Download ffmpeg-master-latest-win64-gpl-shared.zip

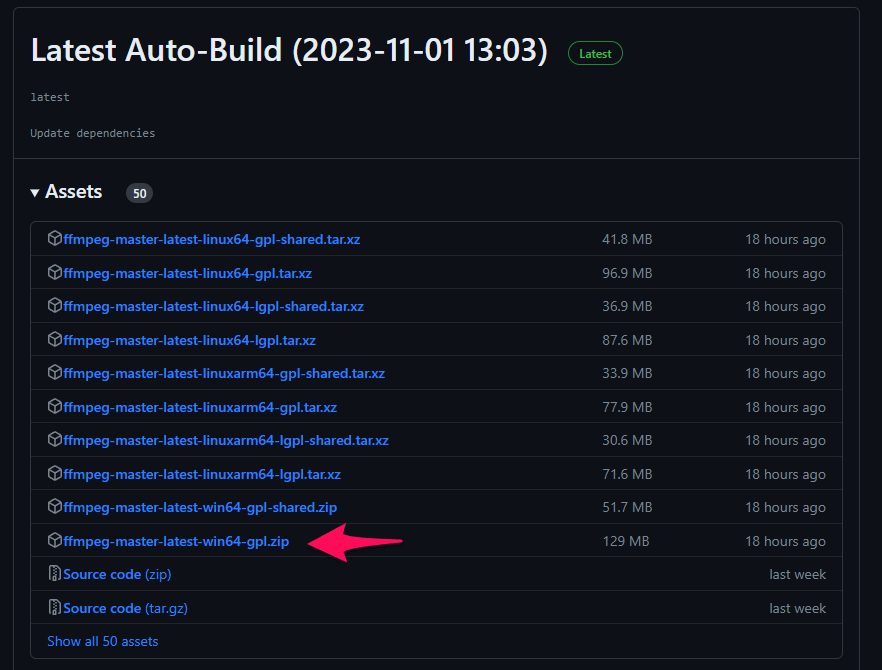point(200,507)
